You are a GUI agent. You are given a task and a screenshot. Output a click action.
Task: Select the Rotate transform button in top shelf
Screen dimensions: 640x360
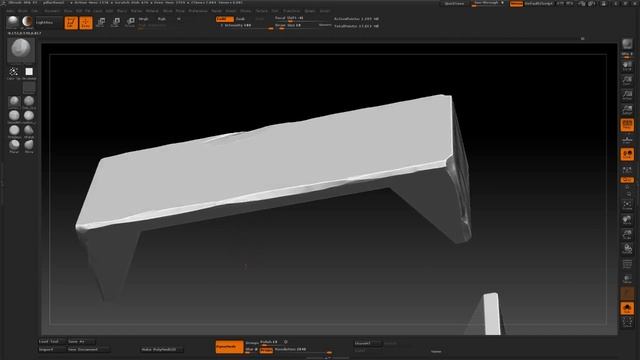click(130, 22)
